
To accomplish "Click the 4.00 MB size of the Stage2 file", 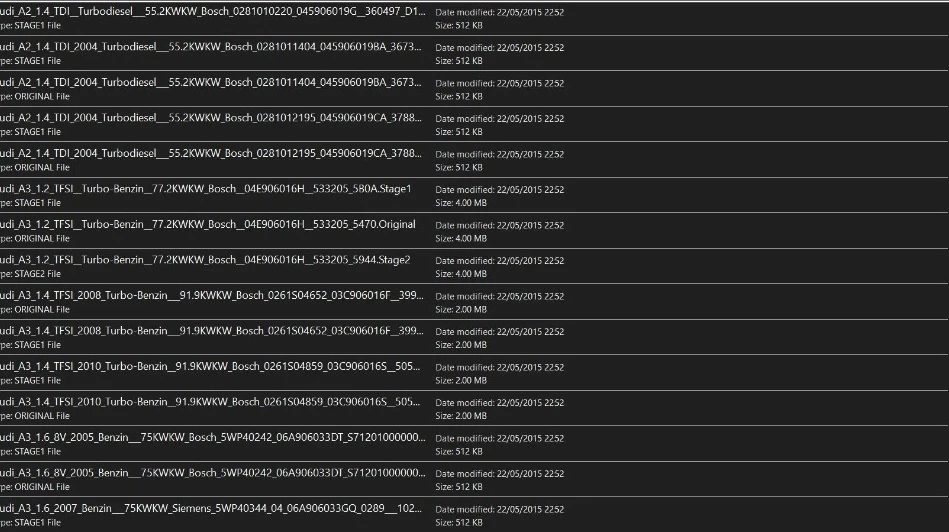I will [461, 274].
